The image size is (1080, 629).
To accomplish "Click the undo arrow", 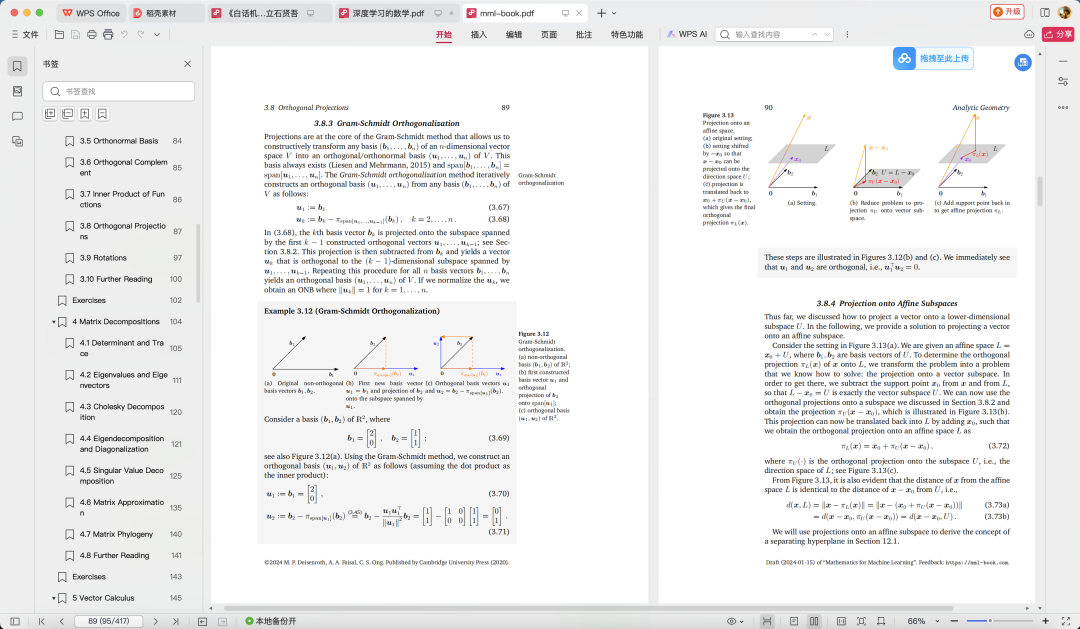I will pos(124,34).
